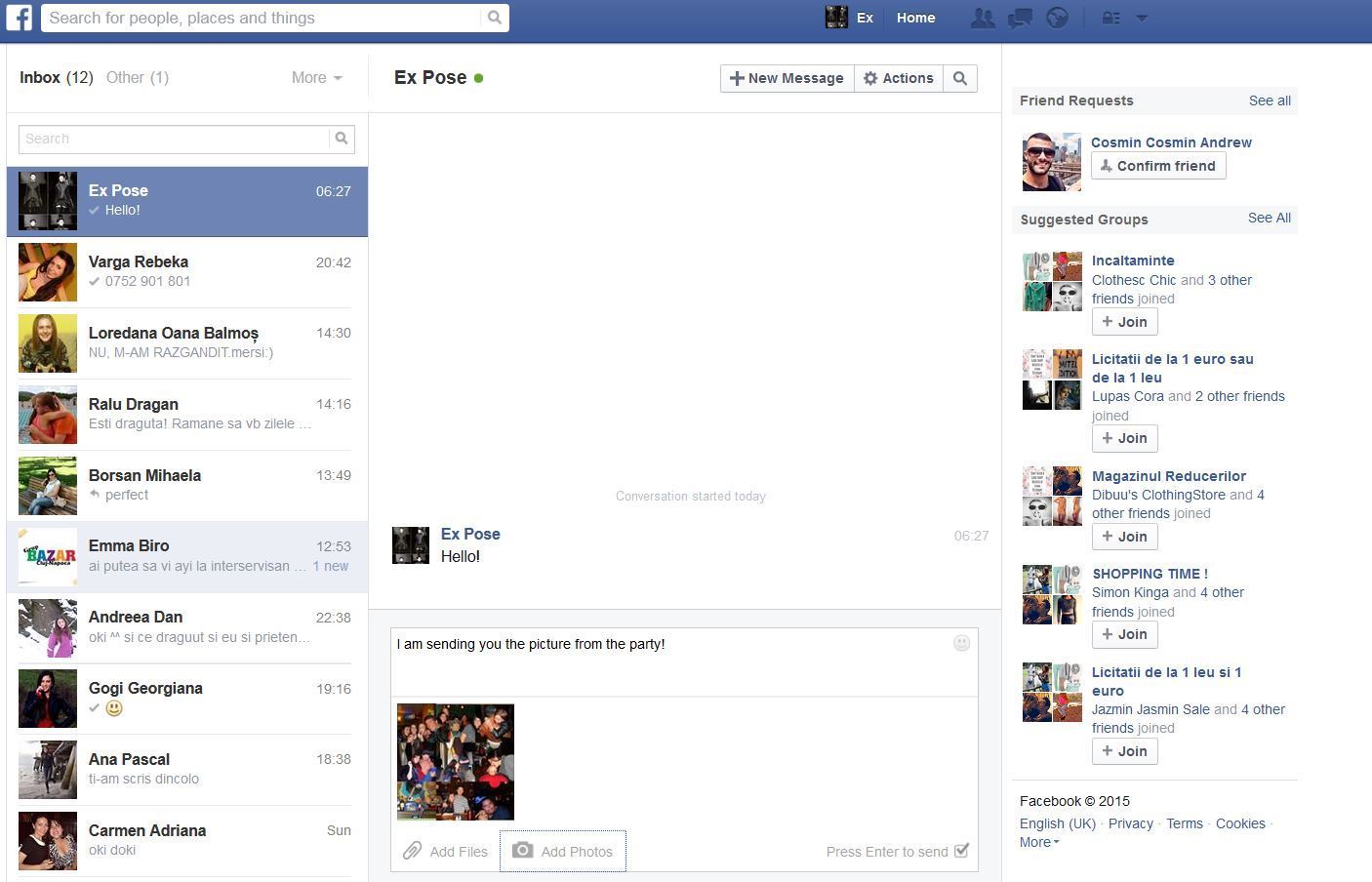The height and width of the screenshot is (882, 1372).
Task: Open the Ex profile link in top bar
Action: pos(865,18)
